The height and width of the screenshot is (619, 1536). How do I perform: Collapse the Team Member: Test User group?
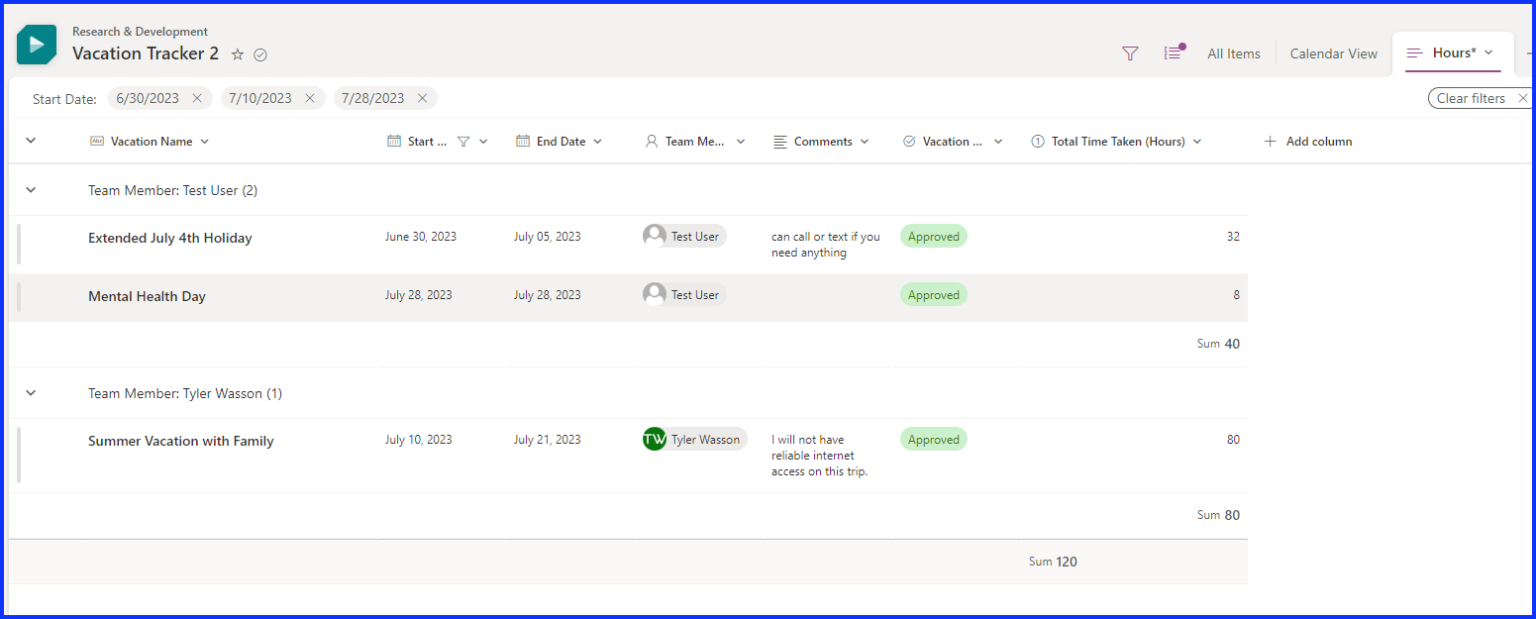pyautogui.click(x=29, y=189)
